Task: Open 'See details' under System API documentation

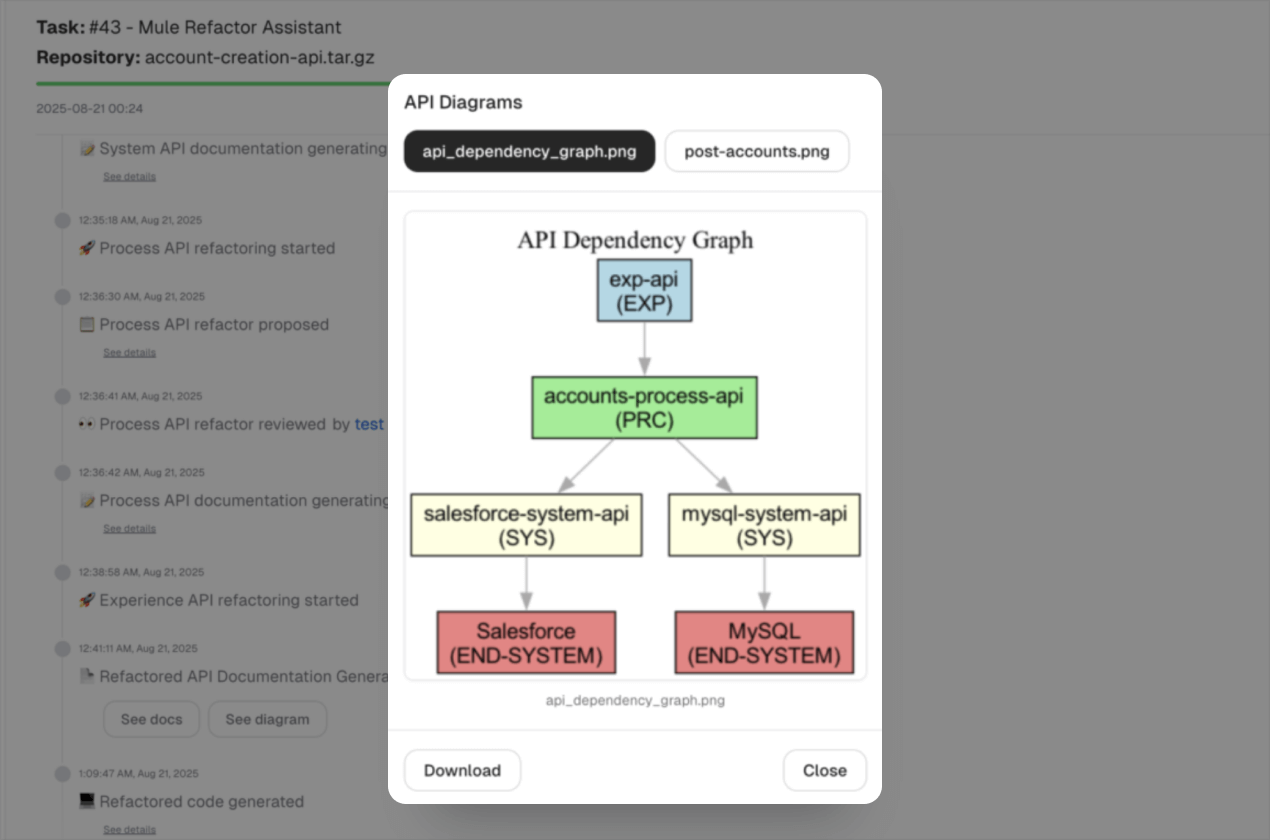Action: click(x=129, y=177)
